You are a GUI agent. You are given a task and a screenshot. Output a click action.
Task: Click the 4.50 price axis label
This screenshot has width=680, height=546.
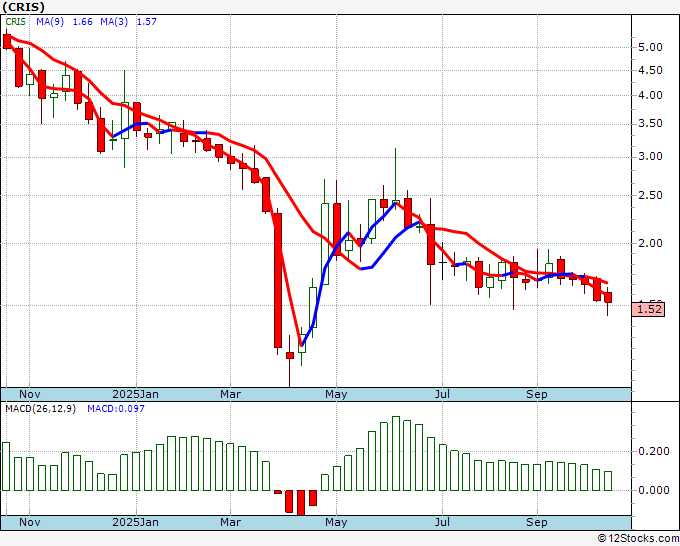pos(651,70)
